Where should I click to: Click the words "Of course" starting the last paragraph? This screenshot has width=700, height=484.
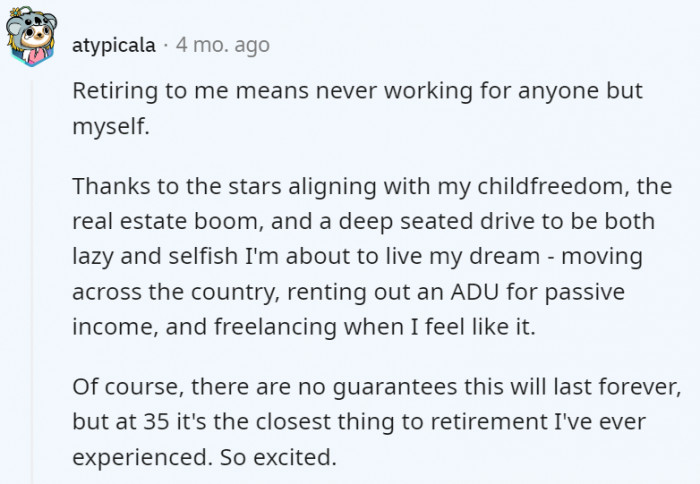point(128,387)
